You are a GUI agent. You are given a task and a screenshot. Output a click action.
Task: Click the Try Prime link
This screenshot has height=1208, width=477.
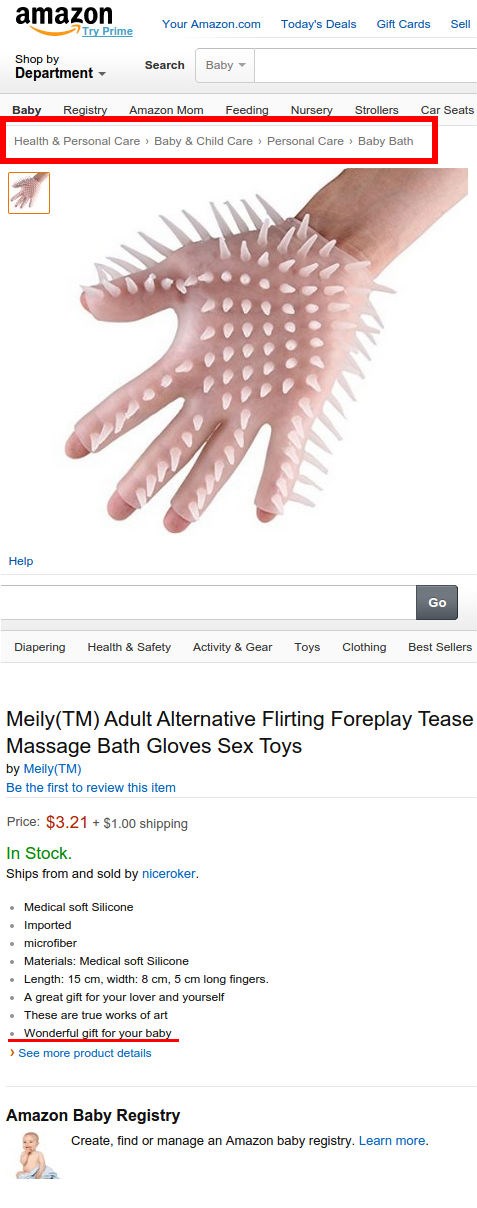(107, 31)
